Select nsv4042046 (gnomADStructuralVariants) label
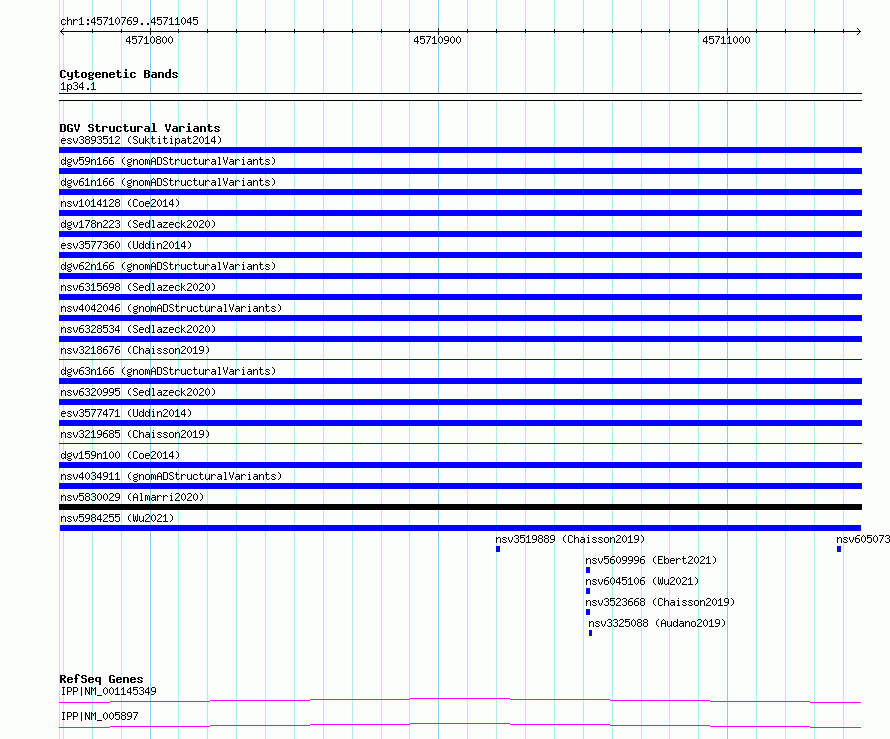890x739 pixels. tap(171, 308)
